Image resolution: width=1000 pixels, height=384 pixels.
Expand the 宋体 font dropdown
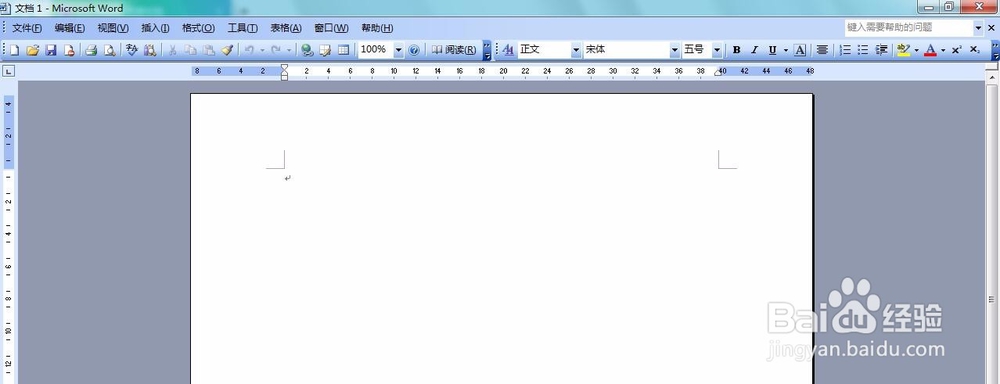coord(675,50)
